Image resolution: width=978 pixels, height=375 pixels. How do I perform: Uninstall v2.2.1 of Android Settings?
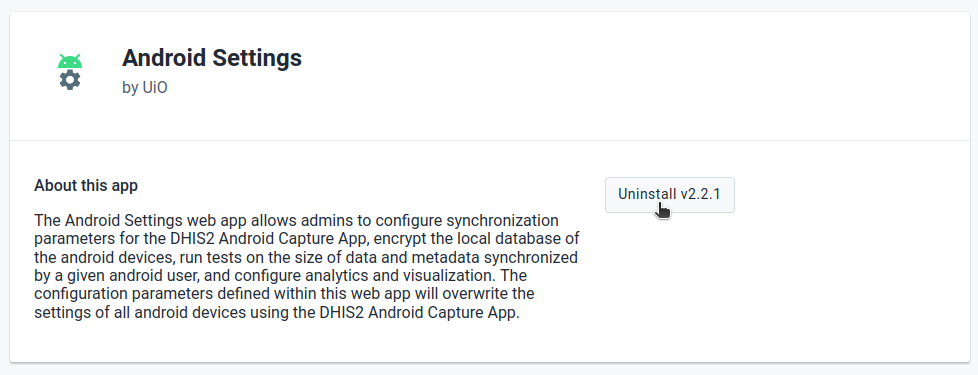click(669, 195)
